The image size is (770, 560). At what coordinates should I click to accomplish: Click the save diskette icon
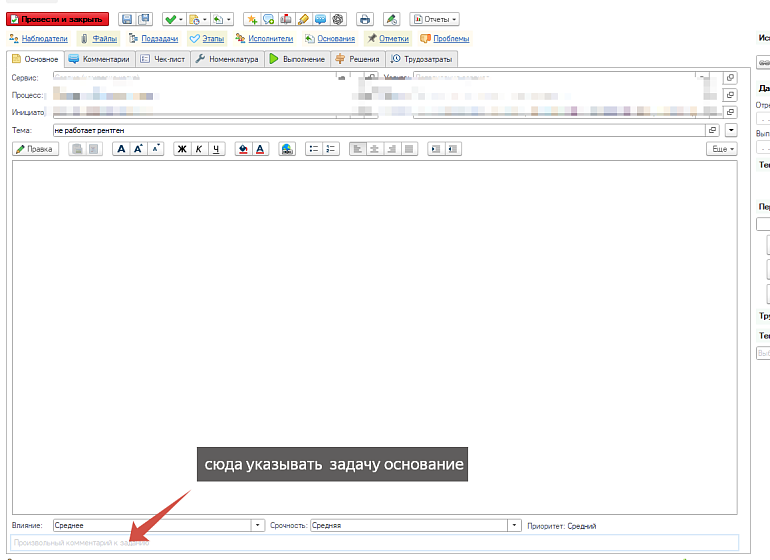point(127,19)
